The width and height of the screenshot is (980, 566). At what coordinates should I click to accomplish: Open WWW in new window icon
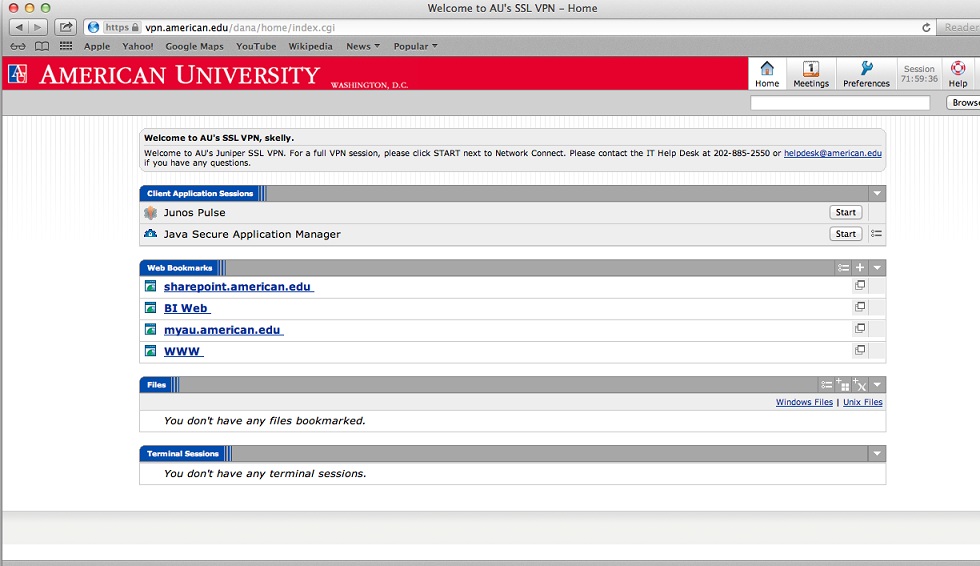pos(860,350)
